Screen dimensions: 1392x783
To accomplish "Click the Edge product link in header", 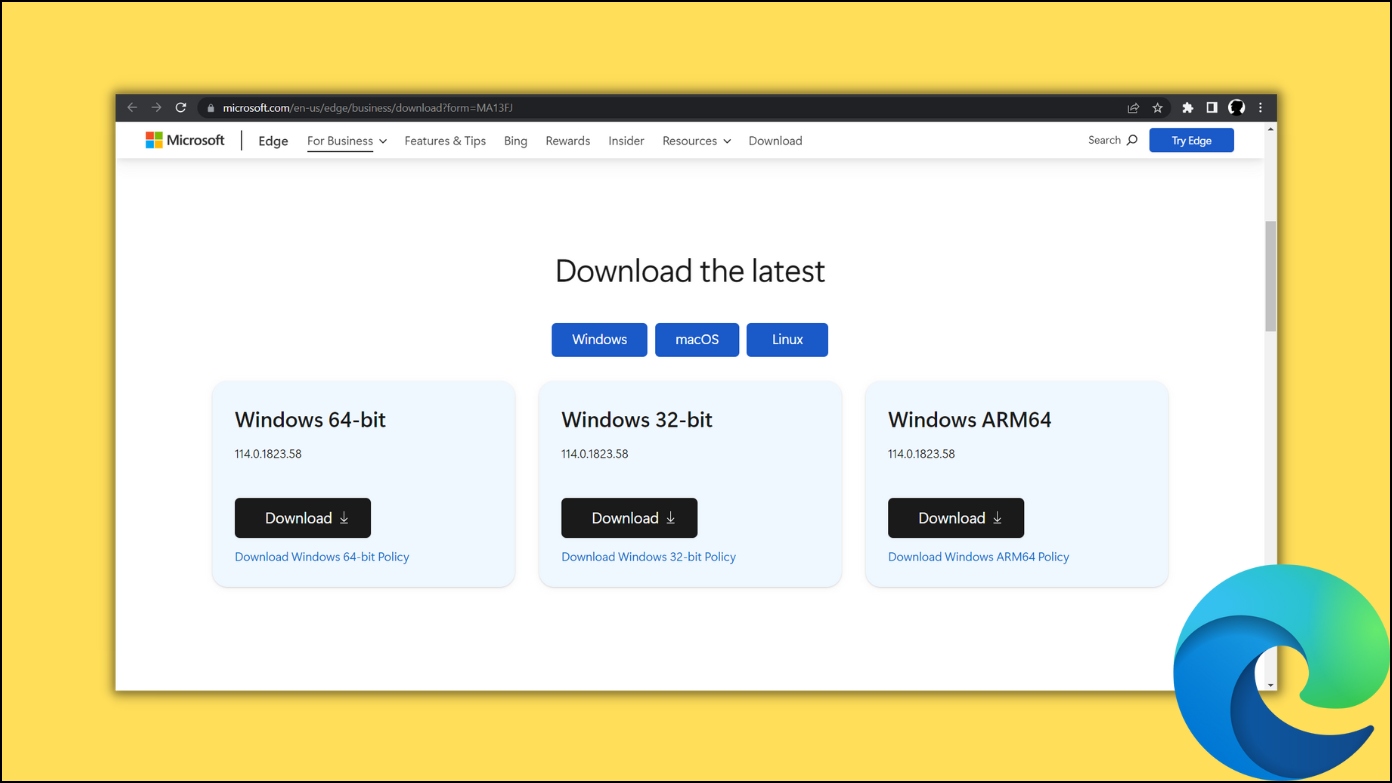I will [x=273, y=141].
